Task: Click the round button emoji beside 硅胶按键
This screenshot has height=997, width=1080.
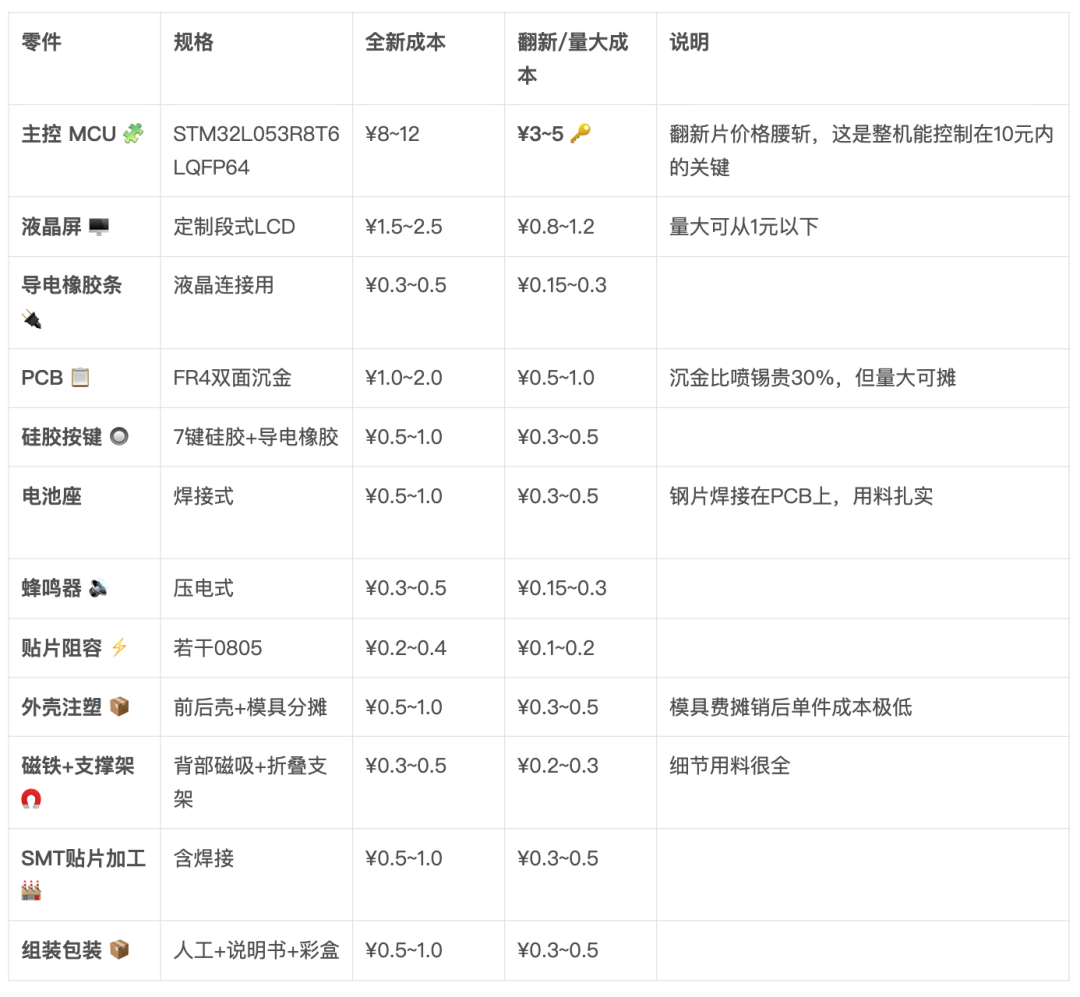Action: 119,437
